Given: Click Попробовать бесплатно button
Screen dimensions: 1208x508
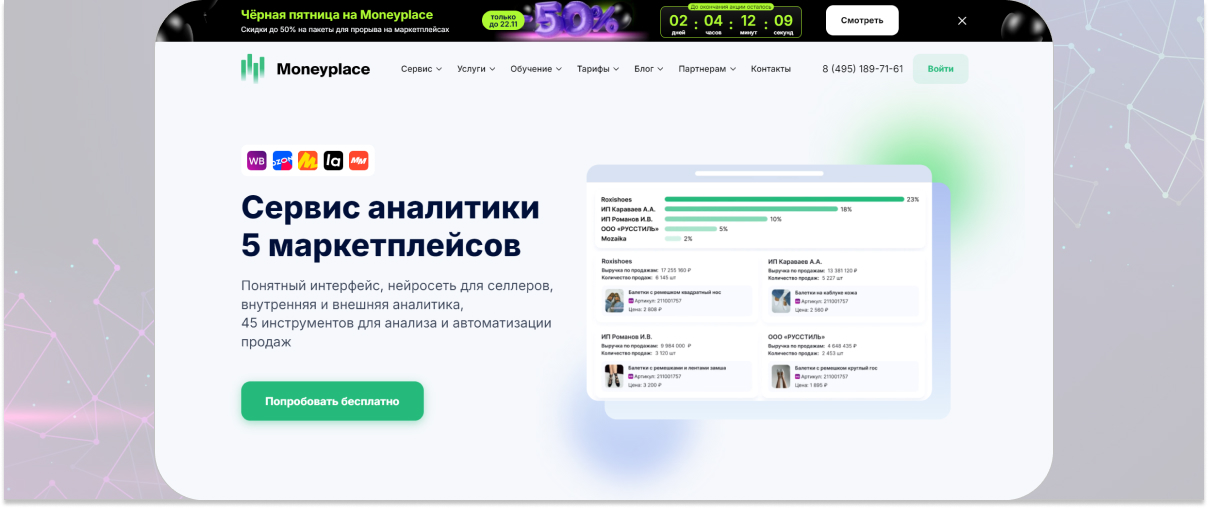Looking at the screenshot, I should (x=332, y=401).
